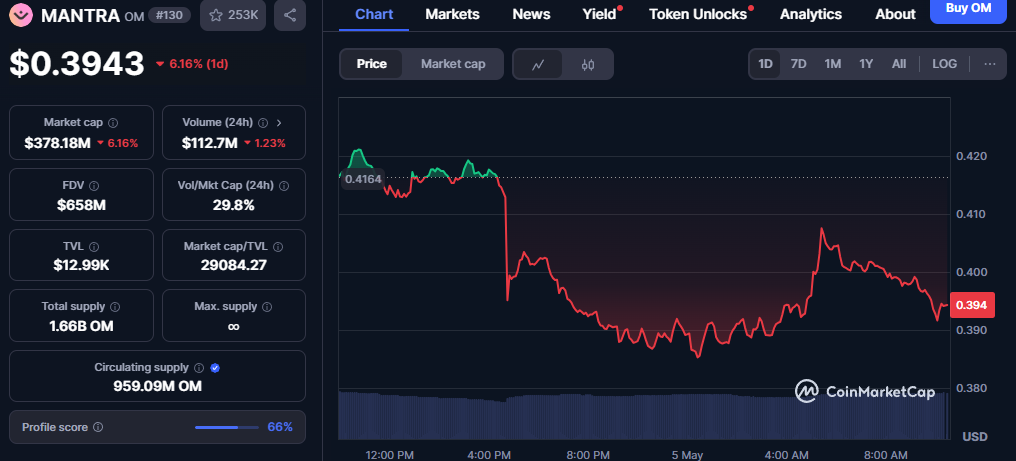Click the 29.8% Vol/Mkt Cap value
The height and width of the screenshot is (461, 1016).
233,206
